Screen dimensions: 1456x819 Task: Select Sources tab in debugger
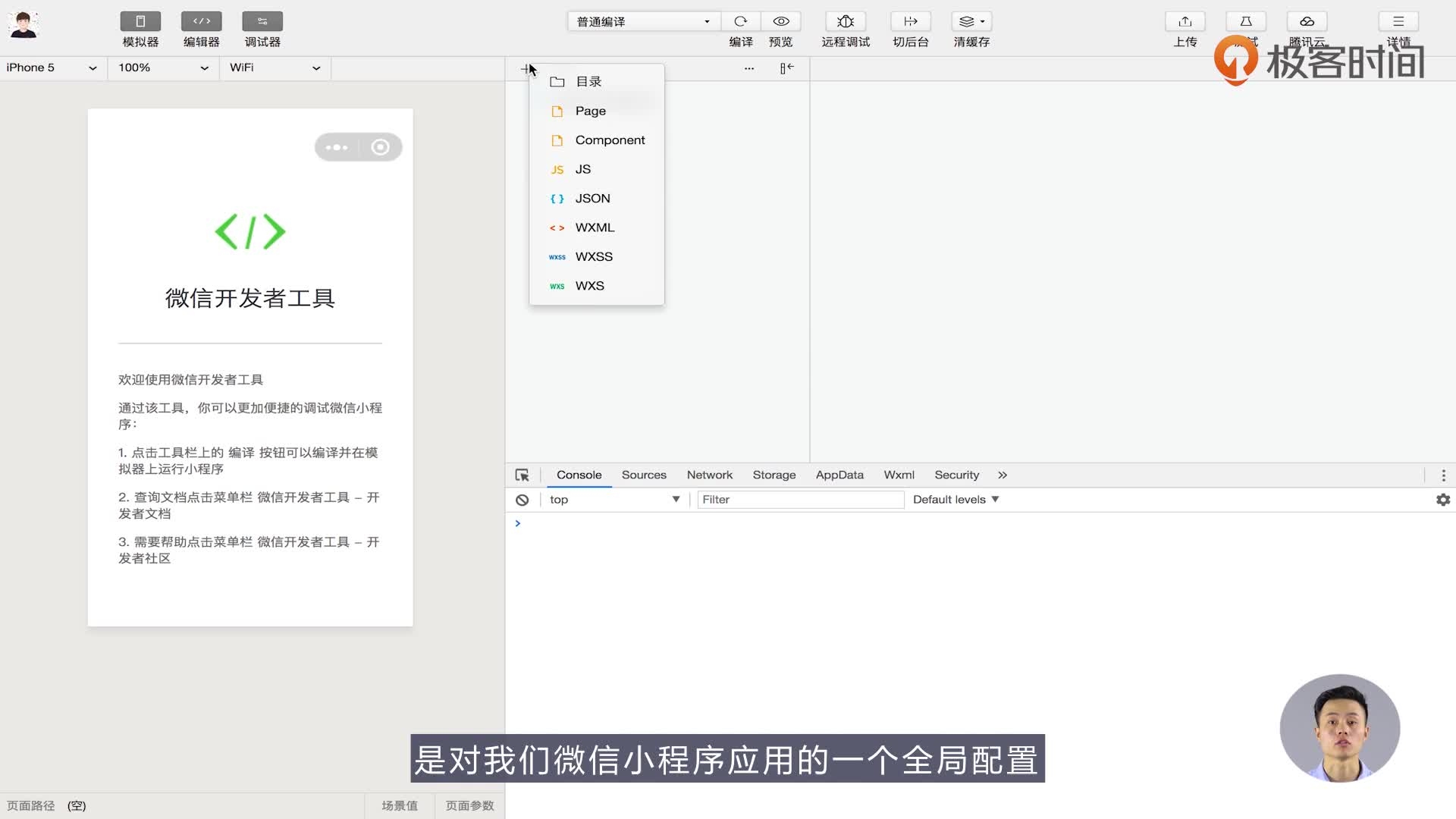[643, 475]
